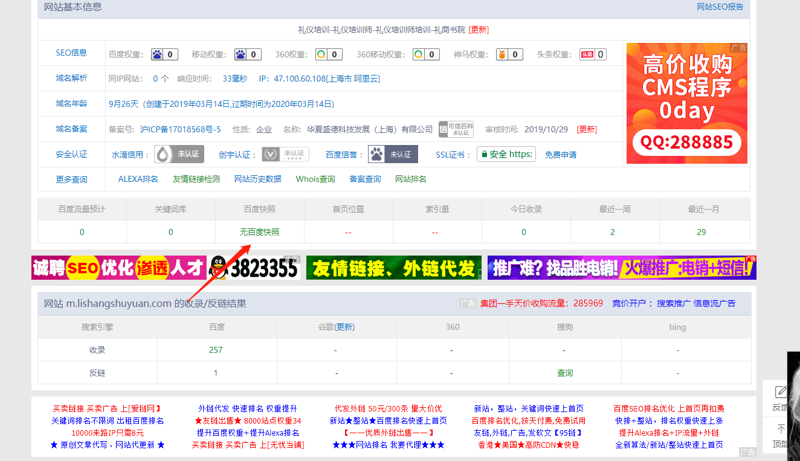Image resolution: width=800 pixels, height=461 pixels.
Task: Click the 关键词库 value 0
Action: click(171, 232)
